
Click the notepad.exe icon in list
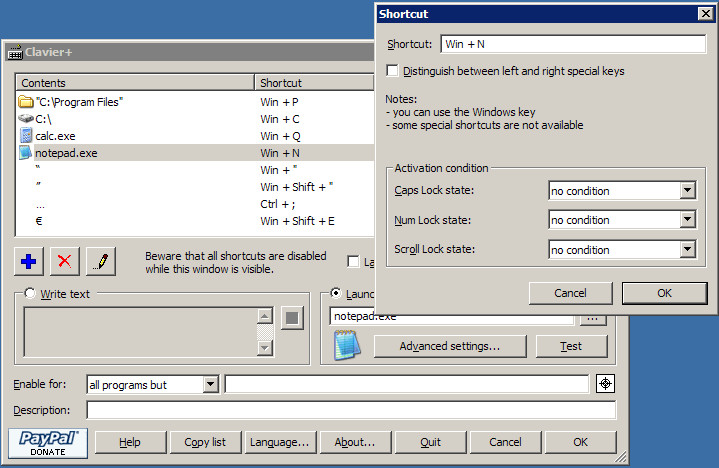(x=26, y=153)
